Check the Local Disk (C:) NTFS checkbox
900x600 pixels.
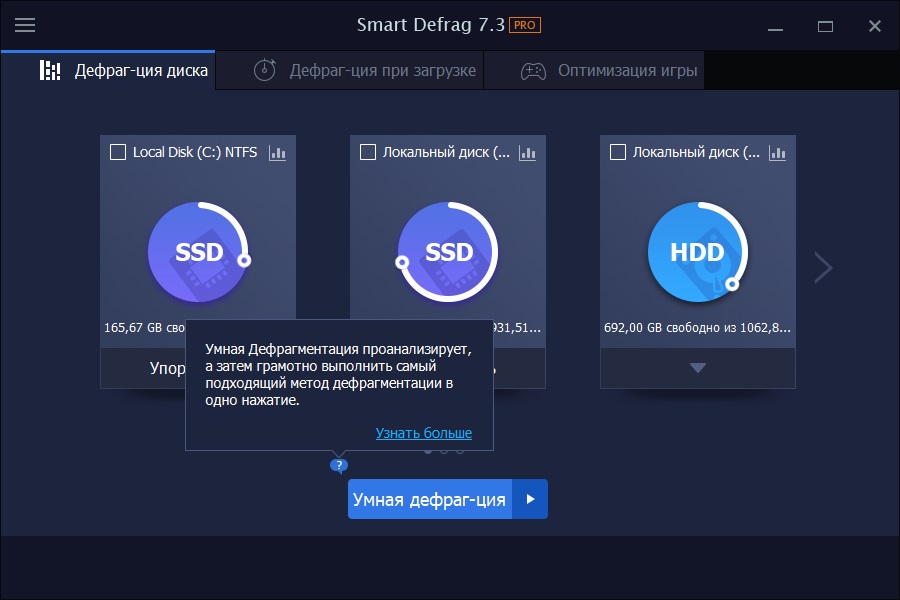118,152
